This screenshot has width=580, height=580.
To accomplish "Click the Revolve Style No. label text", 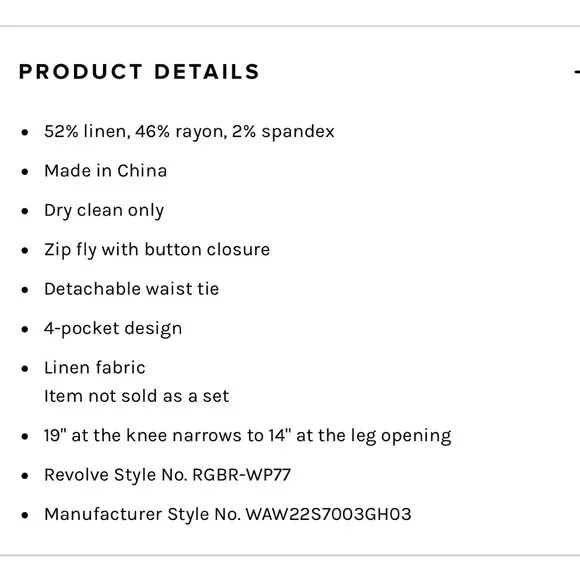I will (116, 475).
